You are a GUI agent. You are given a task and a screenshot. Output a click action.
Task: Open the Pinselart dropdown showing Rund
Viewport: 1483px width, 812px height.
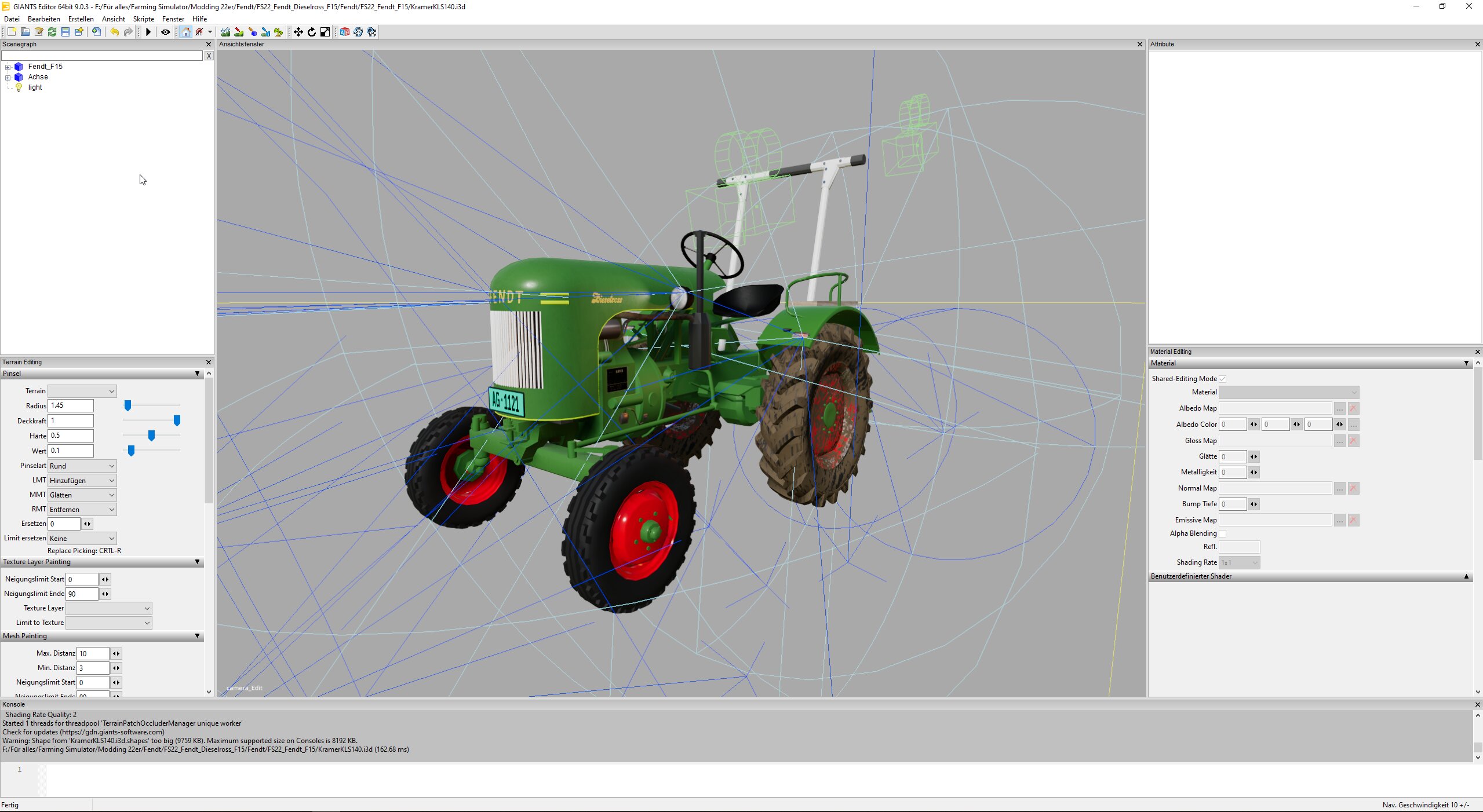82,466
